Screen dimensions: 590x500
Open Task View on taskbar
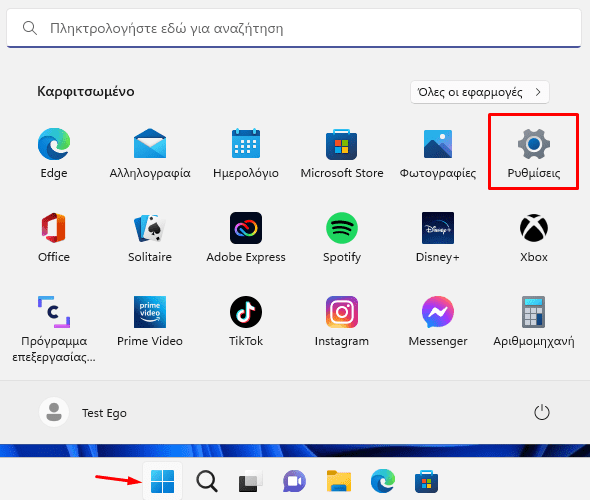251,481
